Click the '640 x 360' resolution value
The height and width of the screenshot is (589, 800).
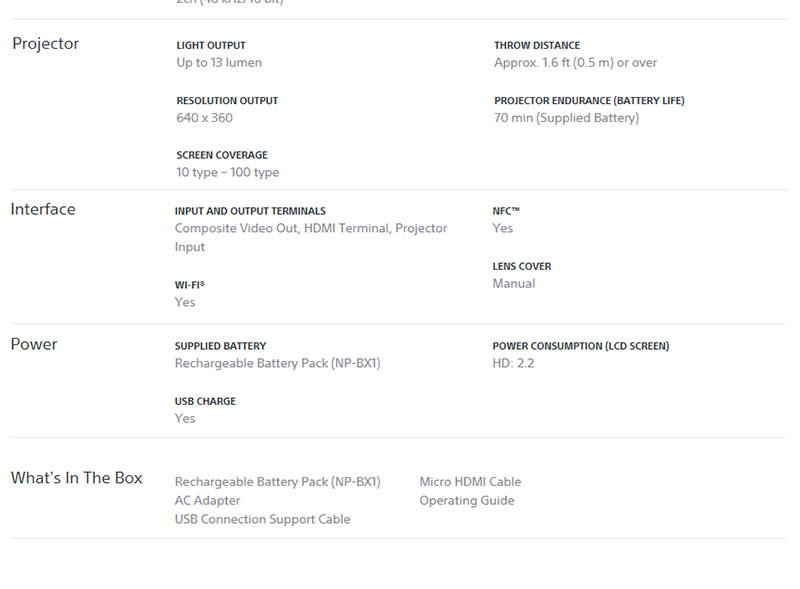(x=204, y=118)
